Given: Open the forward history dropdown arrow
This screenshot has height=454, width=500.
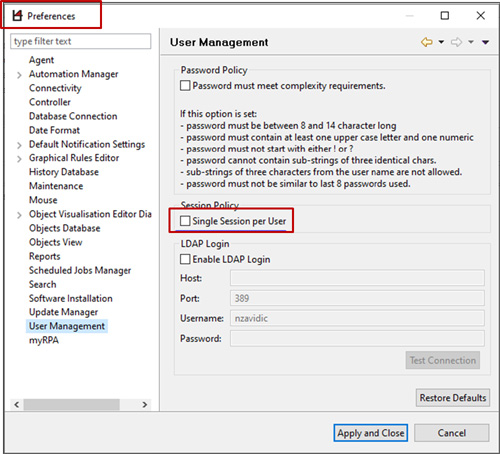Looking at the screenshot, I should click(x=471, y=42).
